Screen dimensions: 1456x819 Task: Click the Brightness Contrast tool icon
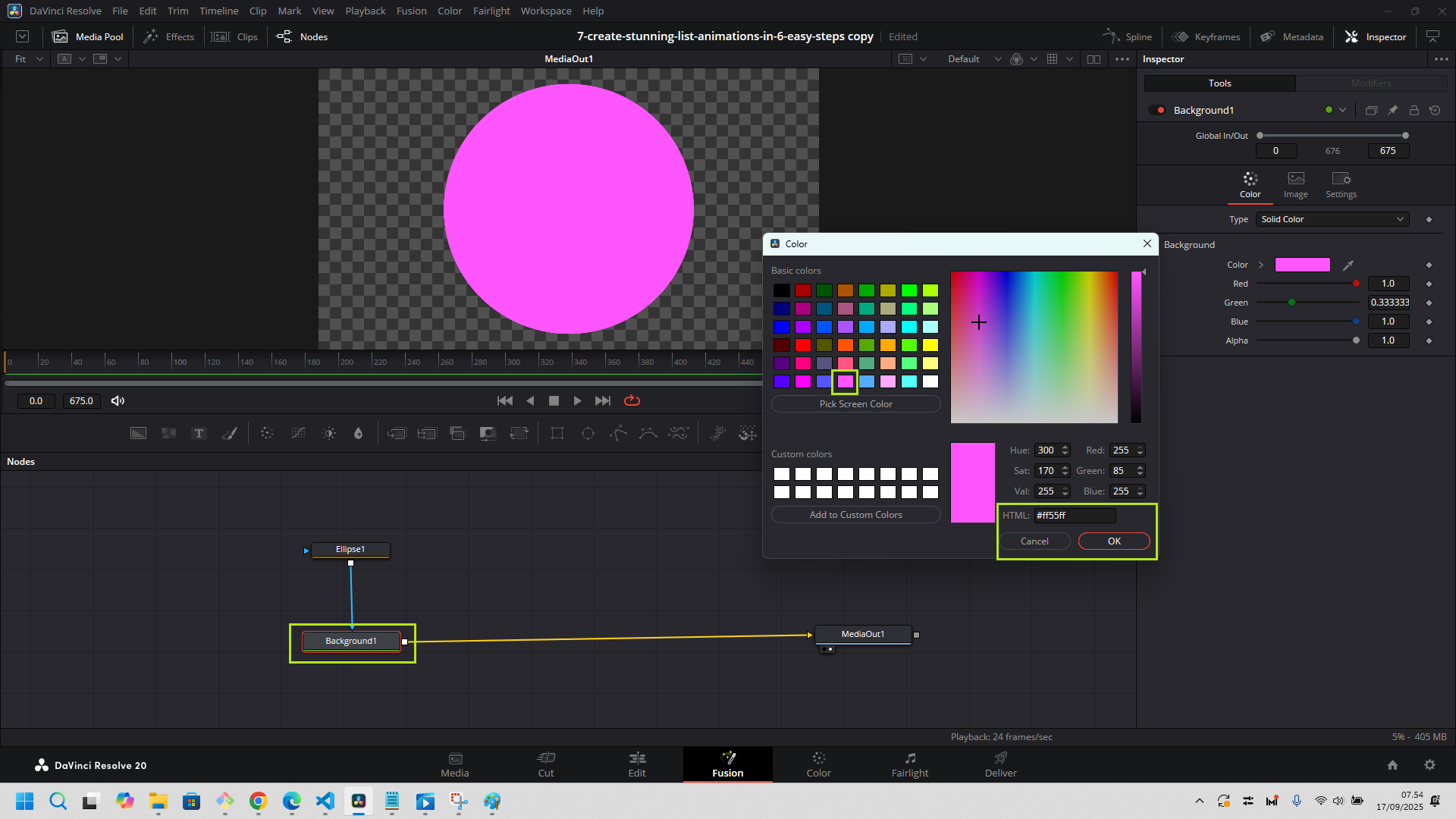point(329,434)
